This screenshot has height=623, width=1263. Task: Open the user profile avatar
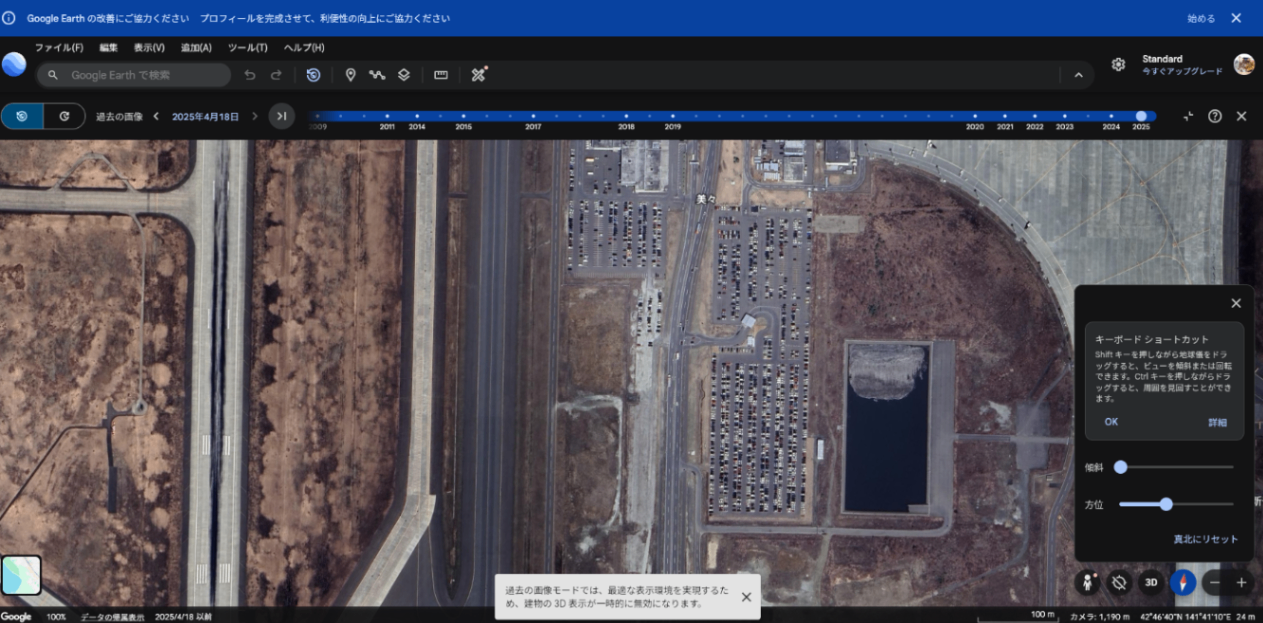tap(1244, 64)
